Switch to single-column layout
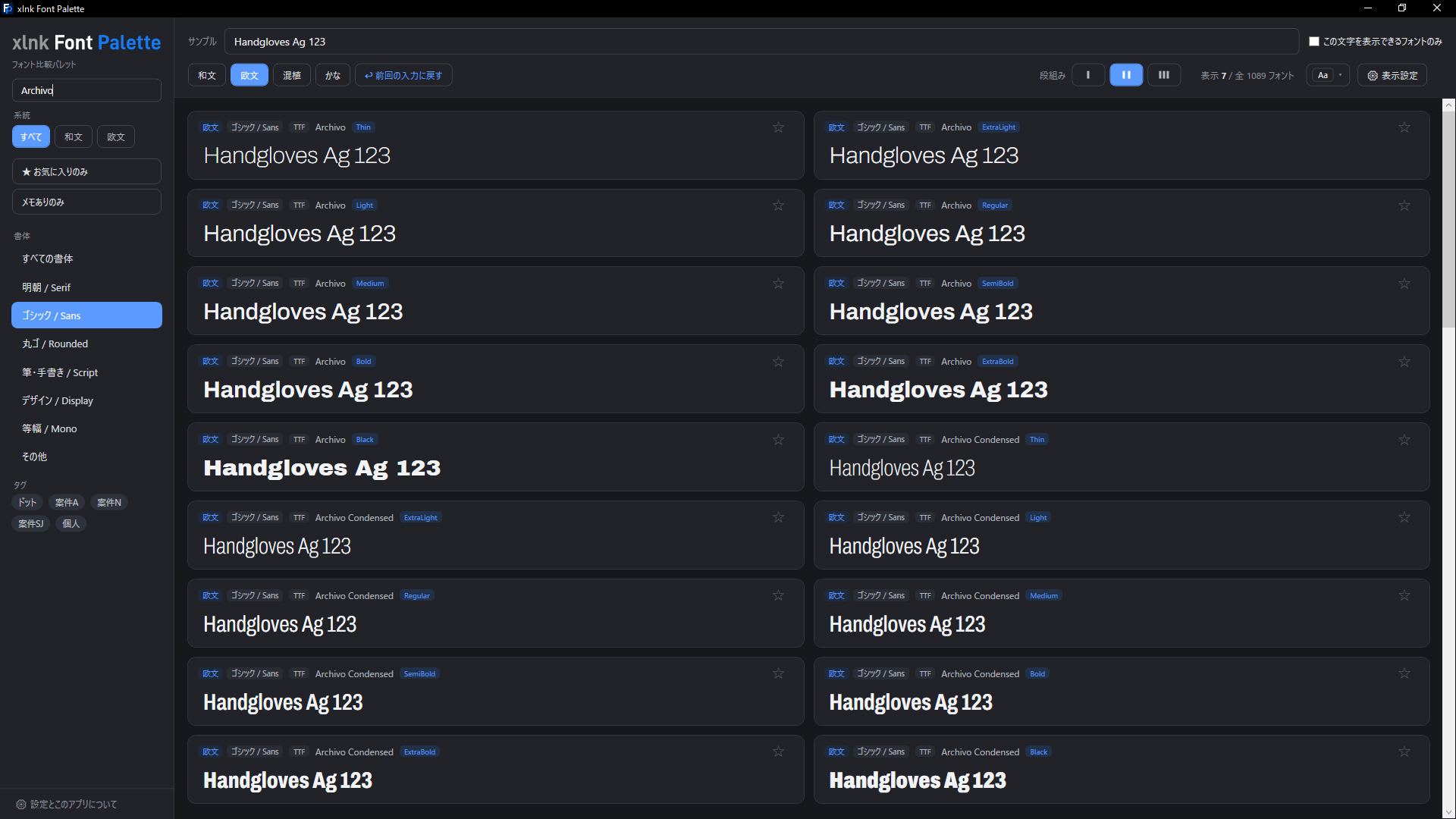This screenshot has width=1456, height=819. 1088,75
